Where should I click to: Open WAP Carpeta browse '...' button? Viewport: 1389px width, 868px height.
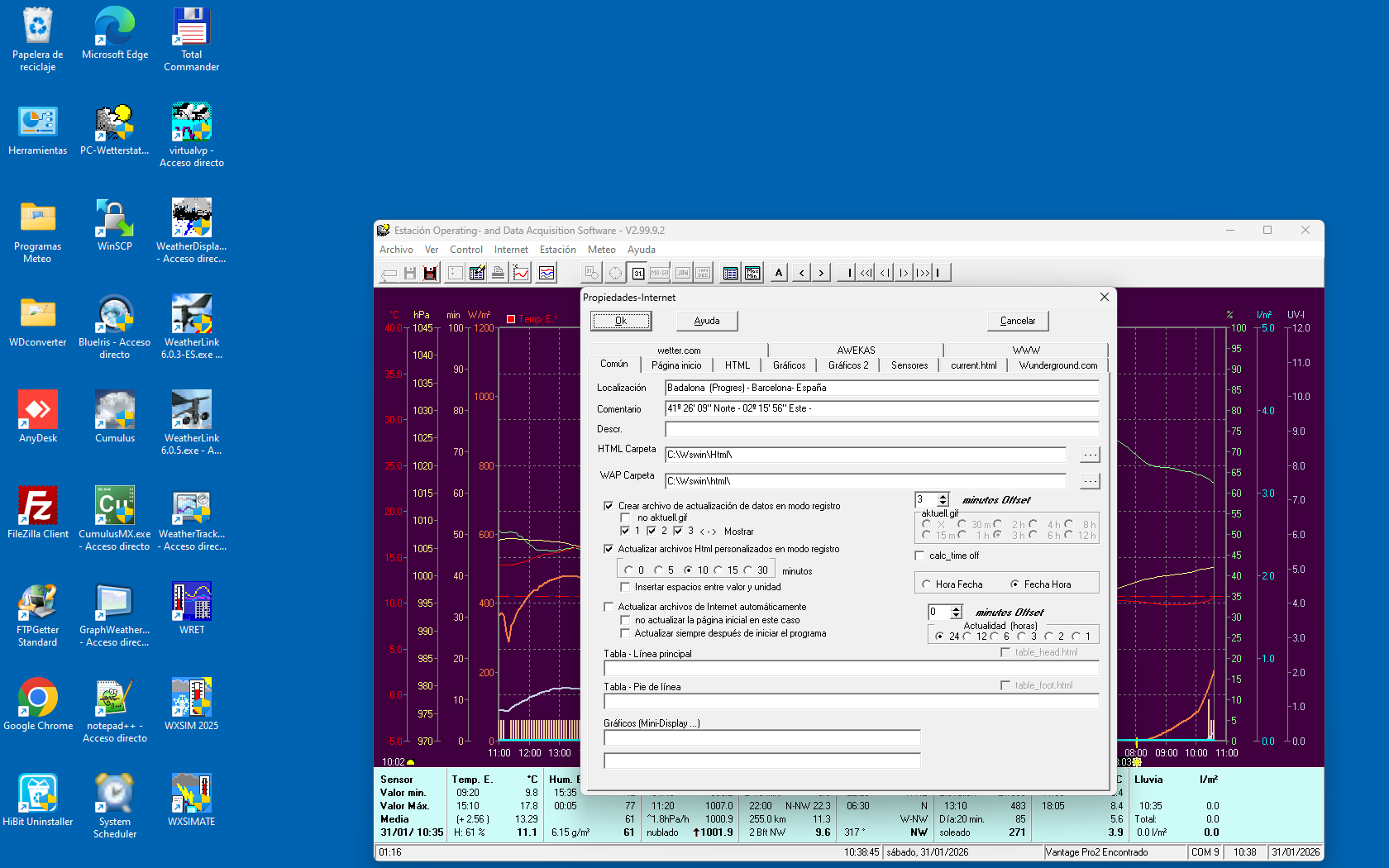click(1090, 481)
